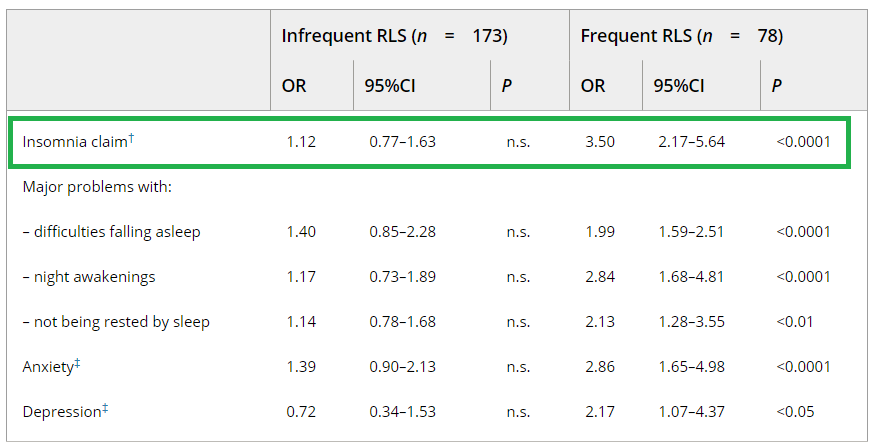Click the 1.99 odds ratio value
The width and height of the screenshot is (873, 446).
pos(600,232)
